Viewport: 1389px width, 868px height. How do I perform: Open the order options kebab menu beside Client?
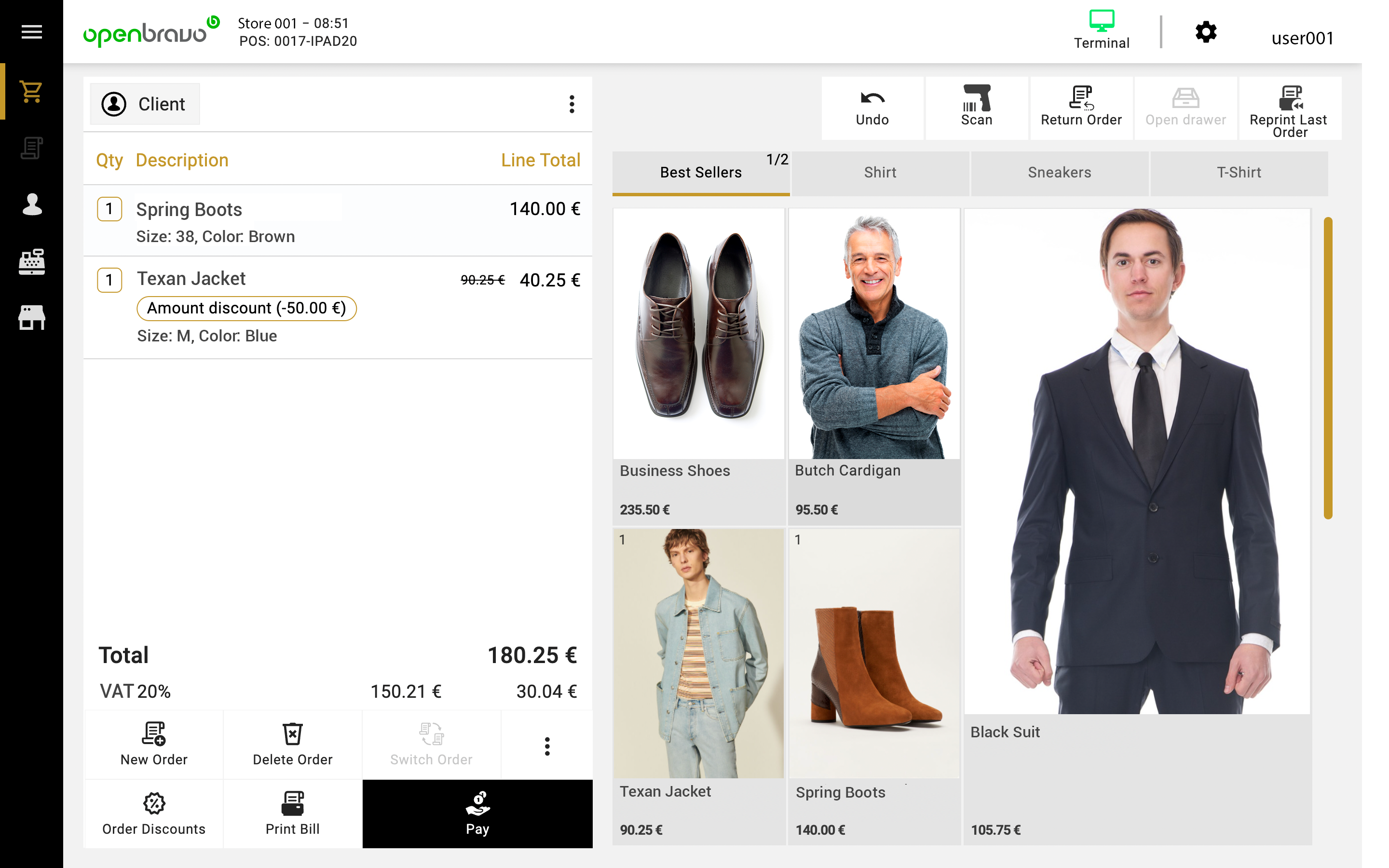point(572,104)
